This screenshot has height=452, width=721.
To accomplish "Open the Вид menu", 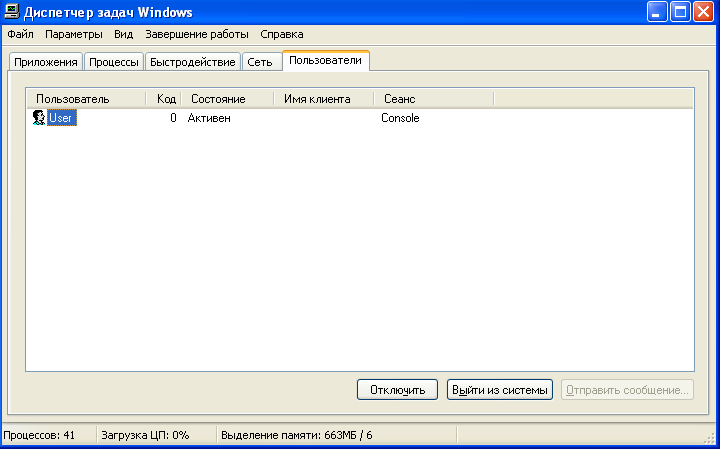I will pos(123,34).
